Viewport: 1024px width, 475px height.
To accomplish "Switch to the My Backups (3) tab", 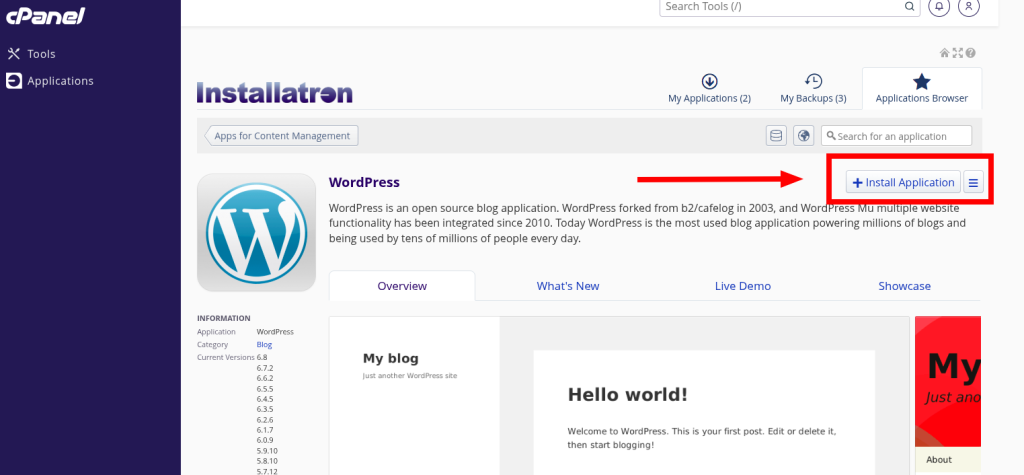I will pyautogui.click(x=813, y=89).
